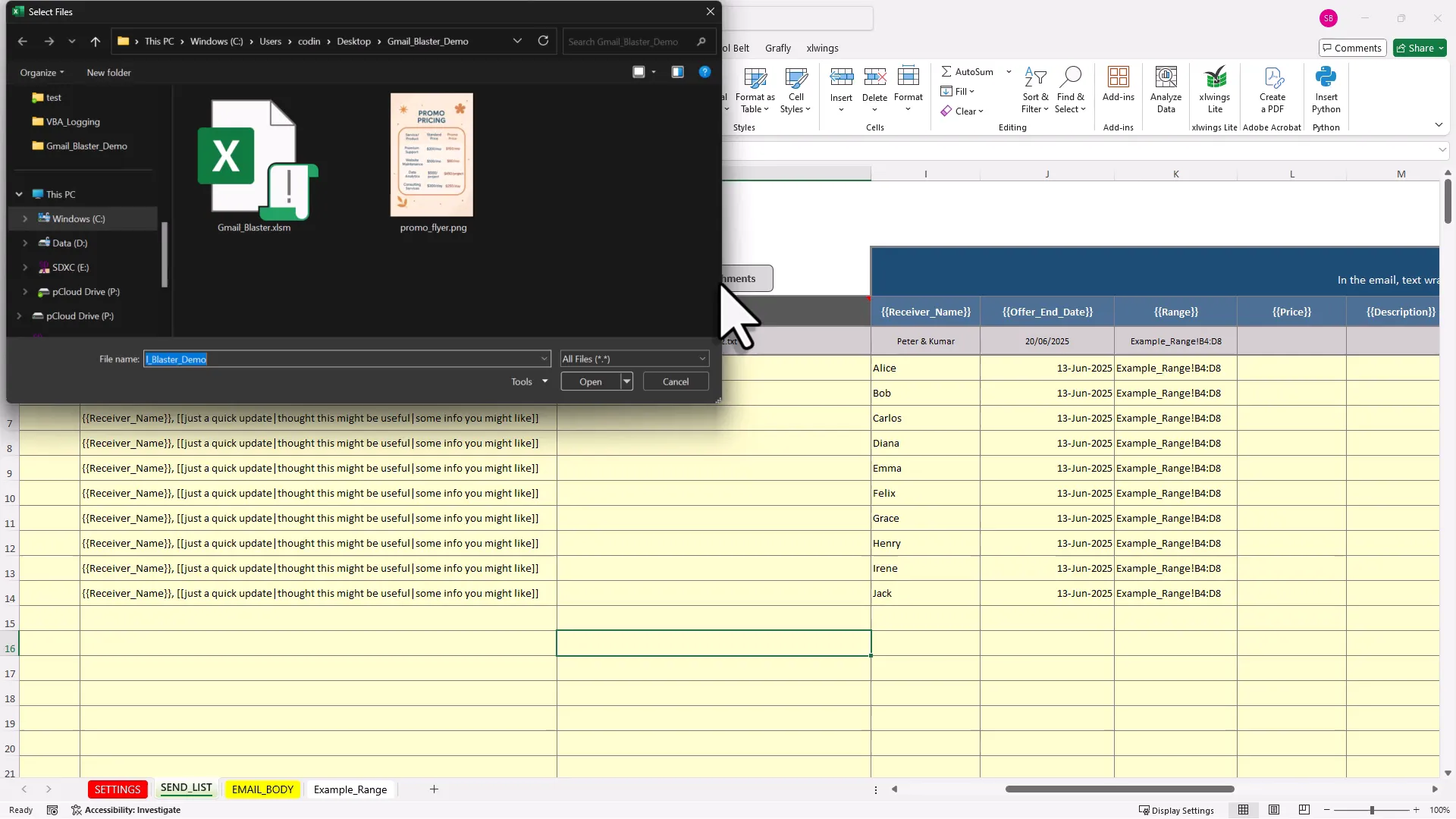Image resolution: width=1456 pixels, height=819 pixels.
Task: Launch Analyze Data
Action: 1166,89
